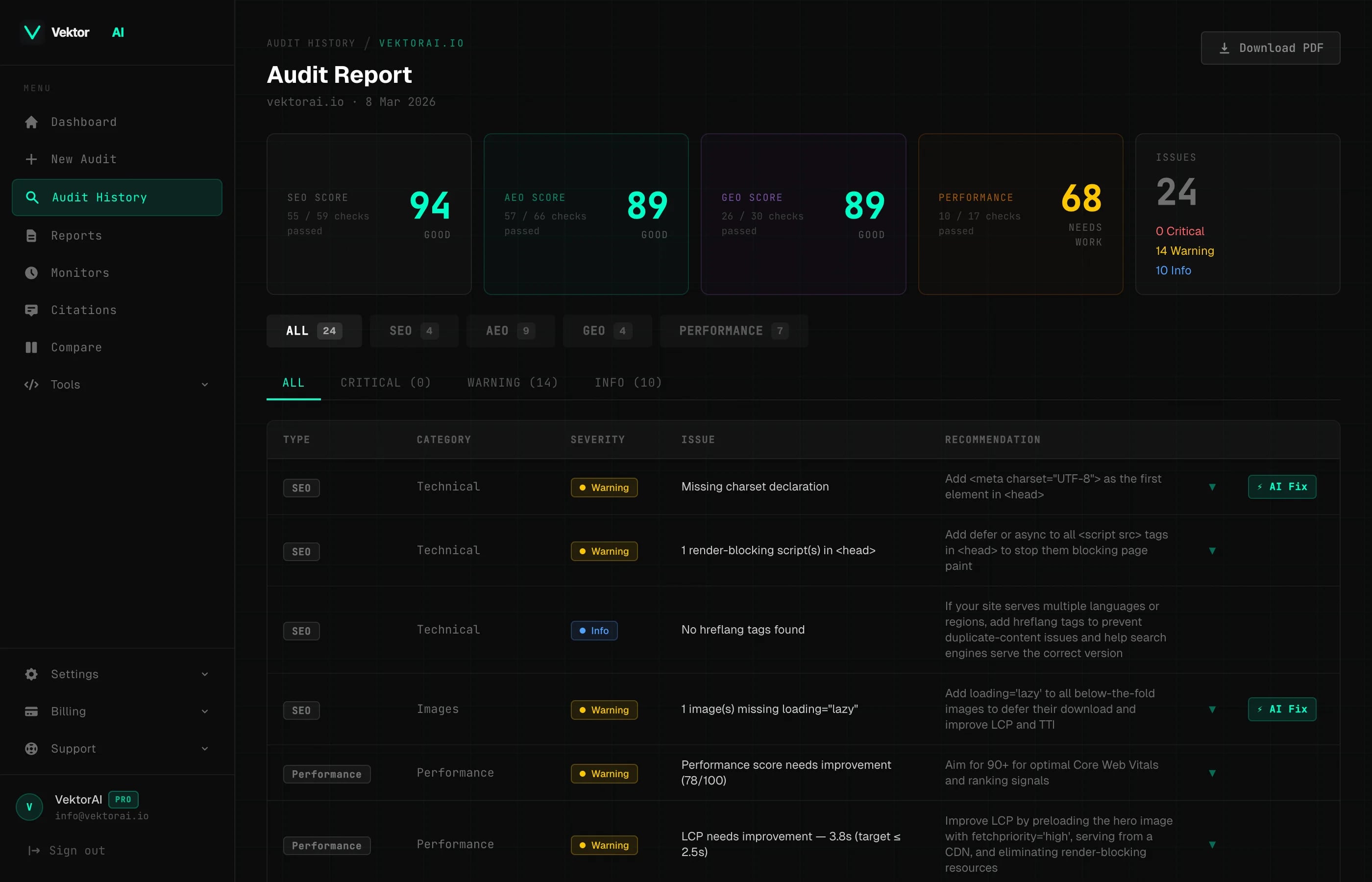The image size is (1372, 882).
Task: Click the sign out arrow icon
Action: tap(33, 851)
